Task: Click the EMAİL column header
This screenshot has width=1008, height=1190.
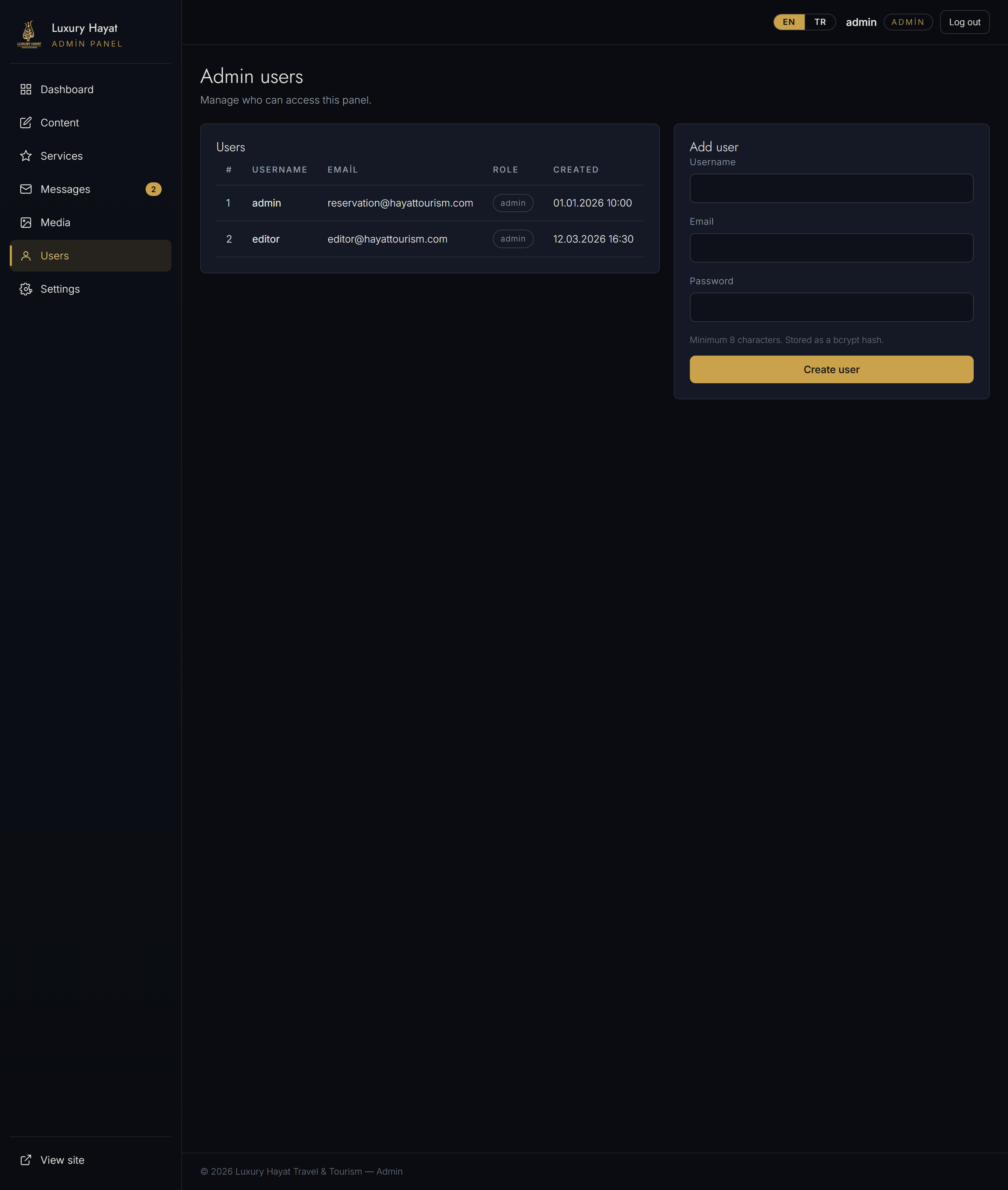Action: tap(343, 170)
